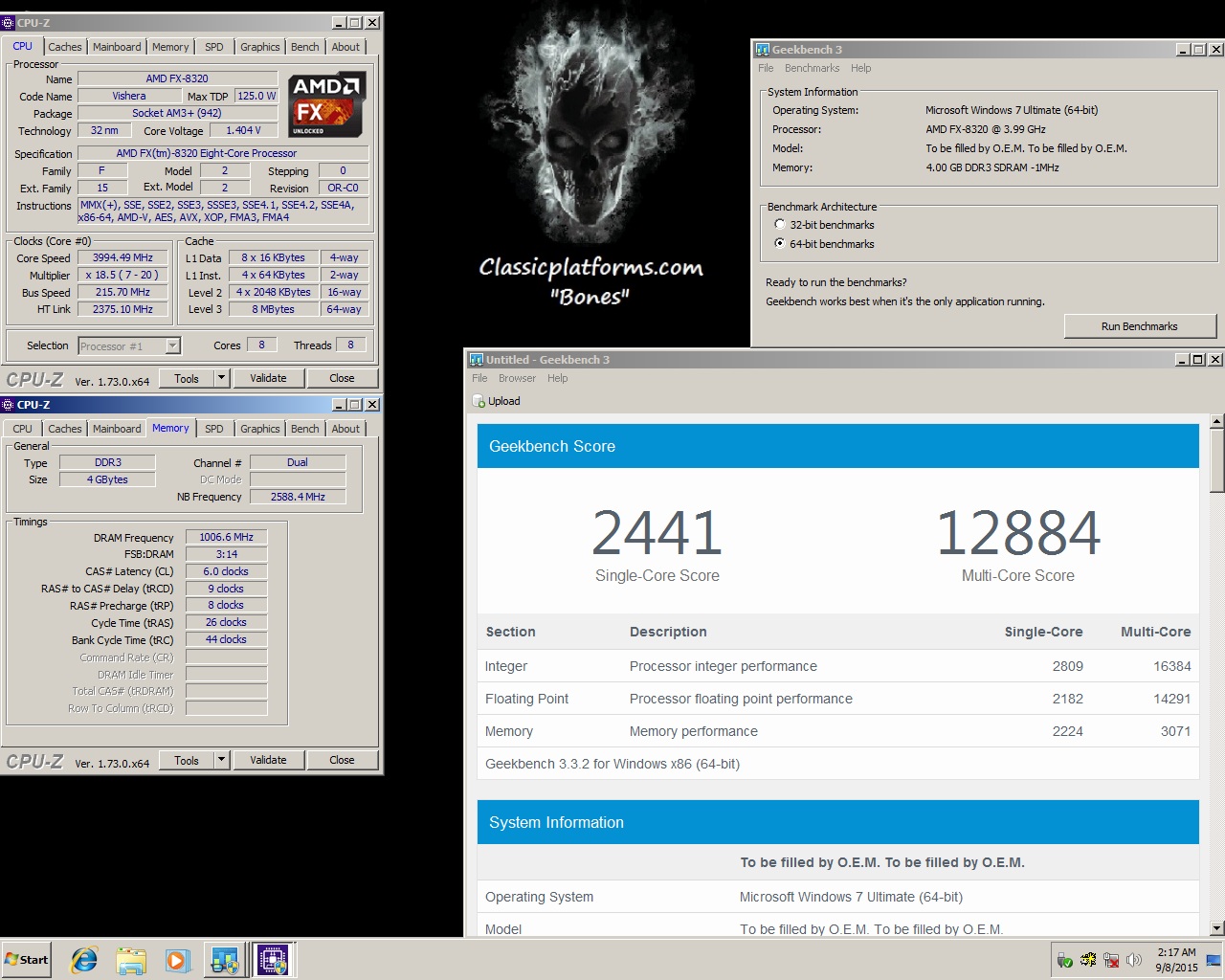Click CAS# Latency value 6.0 clocks
The width and height of the screenshot is (1225, 980).
click(226, 571)
